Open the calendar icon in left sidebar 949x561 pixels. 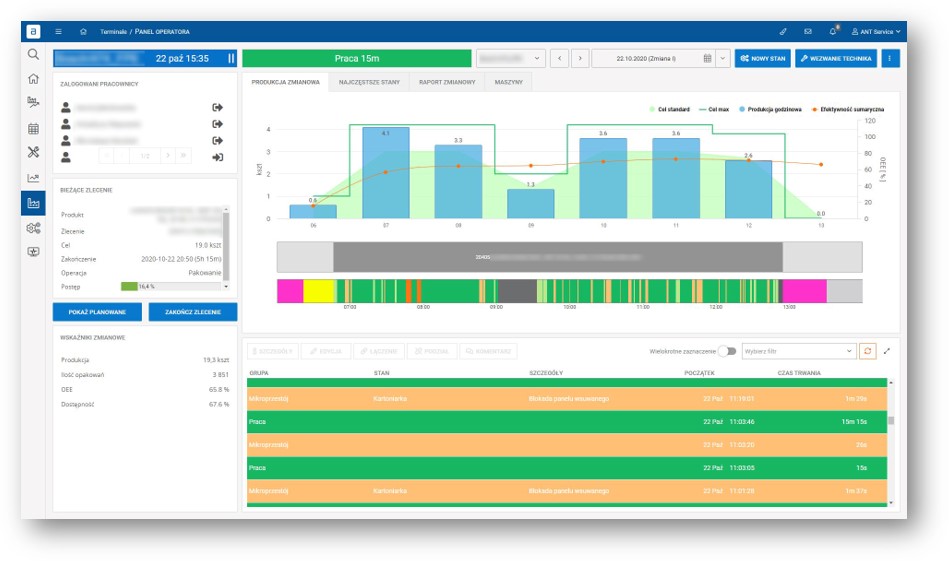point(33,128)
